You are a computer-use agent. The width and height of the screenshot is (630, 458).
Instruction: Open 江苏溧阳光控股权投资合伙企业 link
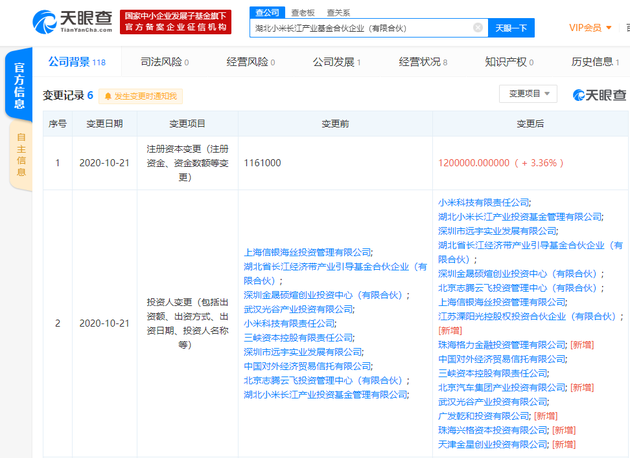pos(529,317)
